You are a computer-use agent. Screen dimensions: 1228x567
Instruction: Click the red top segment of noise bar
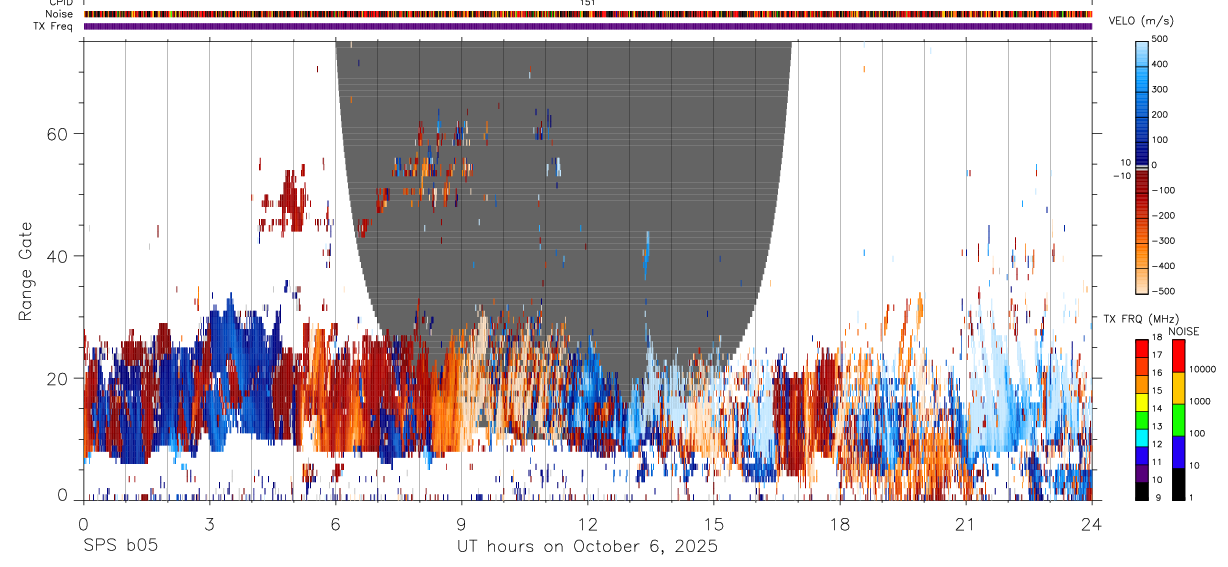(1178, 356)
